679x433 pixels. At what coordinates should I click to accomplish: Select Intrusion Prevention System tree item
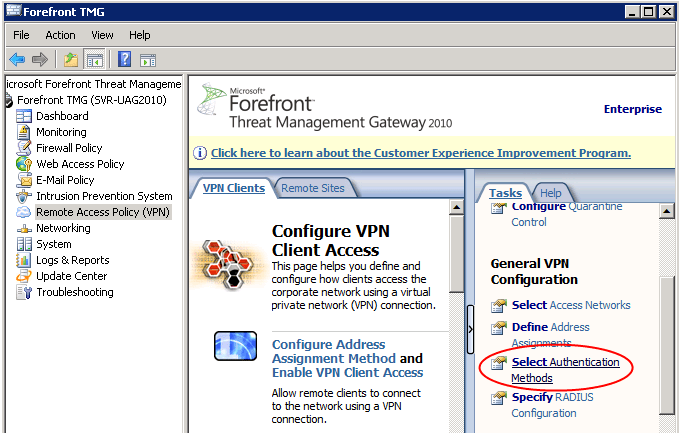click(x=104, y=196)
